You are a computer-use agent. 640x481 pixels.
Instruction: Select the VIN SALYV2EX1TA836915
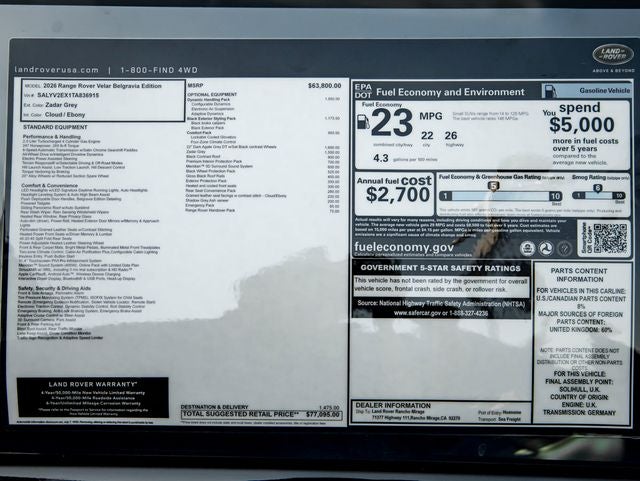click(x=68, y=95)
